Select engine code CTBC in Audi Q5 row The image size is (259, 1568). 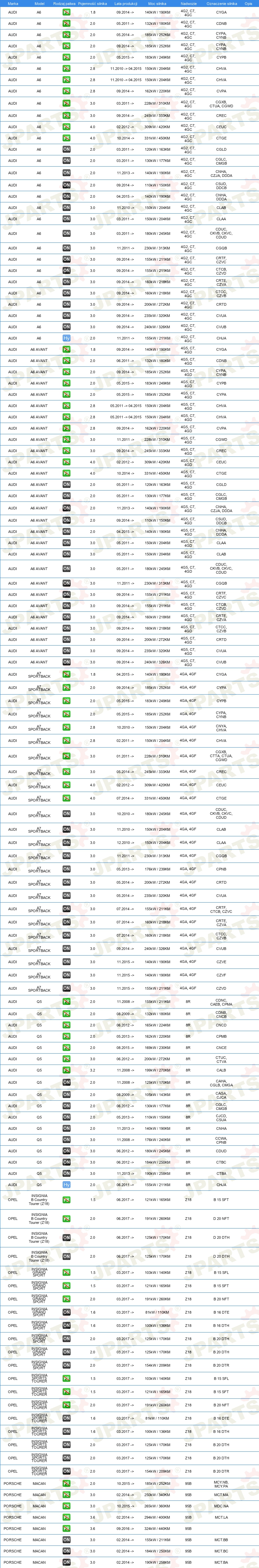tap(221, 1162)
